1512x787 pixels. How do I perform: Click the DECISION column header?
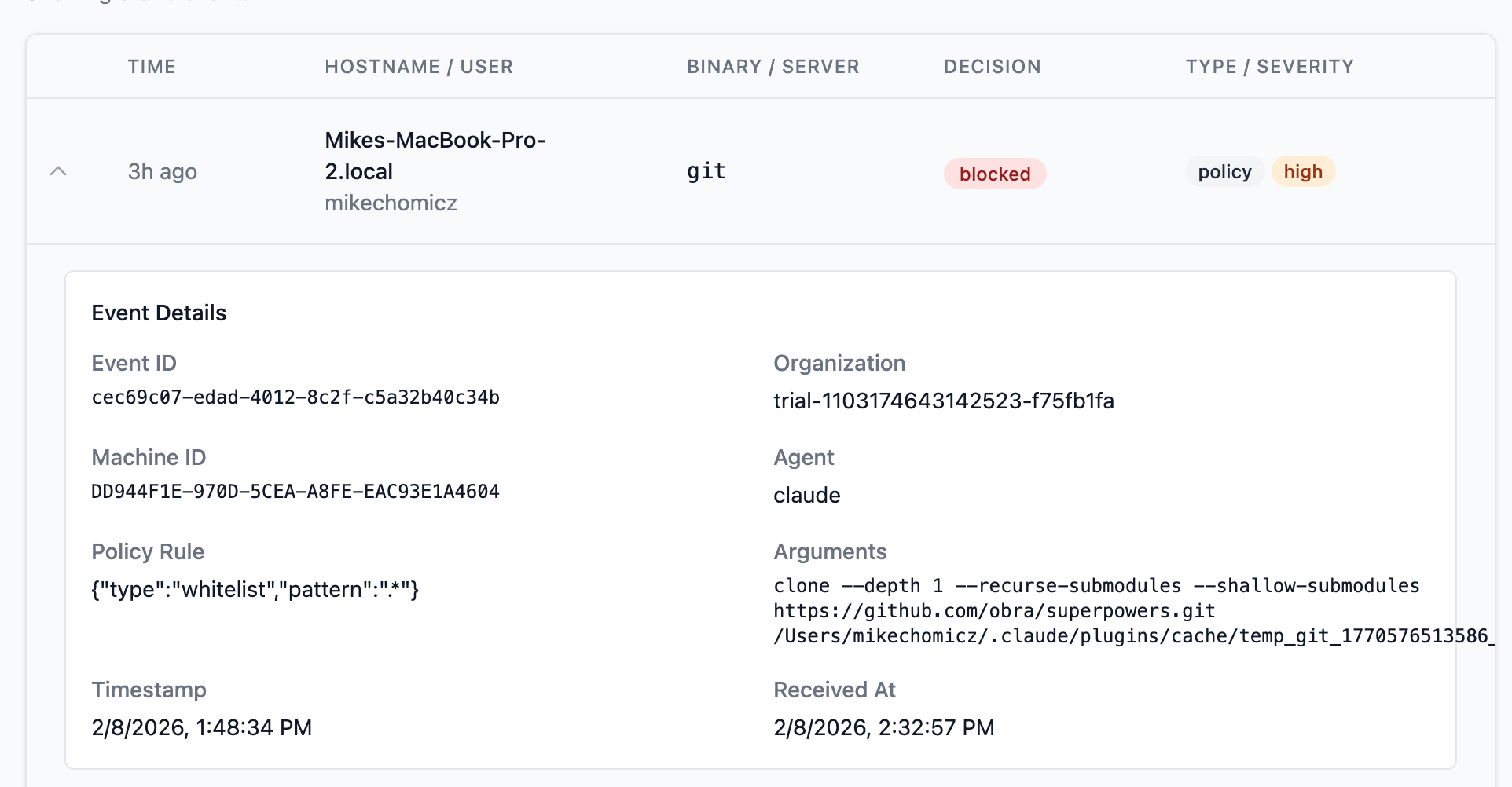[x=992, y=67]
